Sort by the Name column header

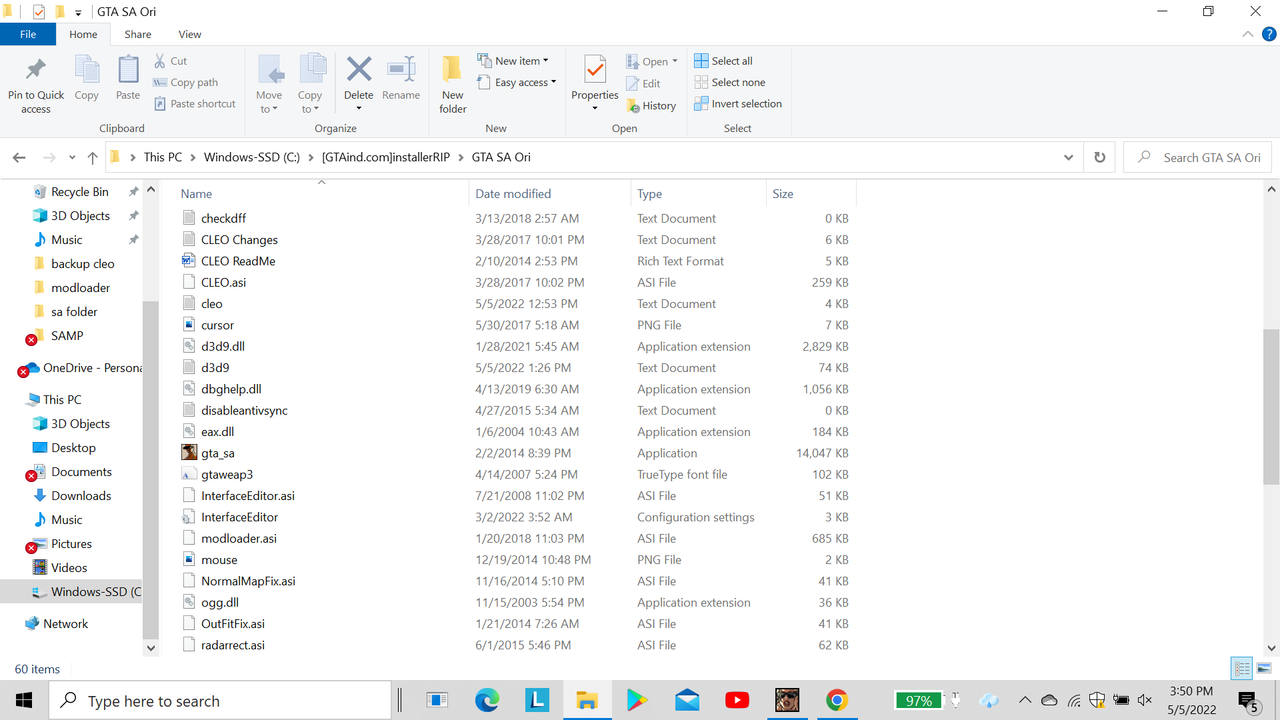[322, 194]
